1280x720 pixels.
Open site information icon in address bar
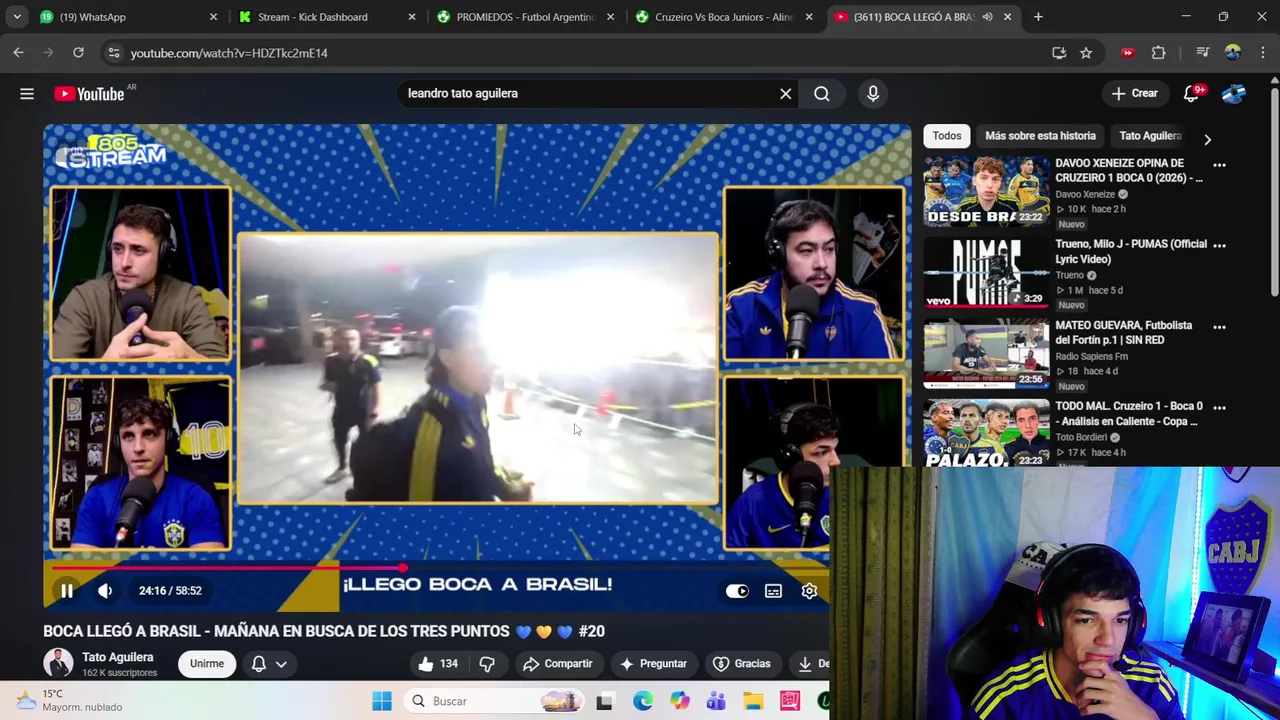point(113,53)
